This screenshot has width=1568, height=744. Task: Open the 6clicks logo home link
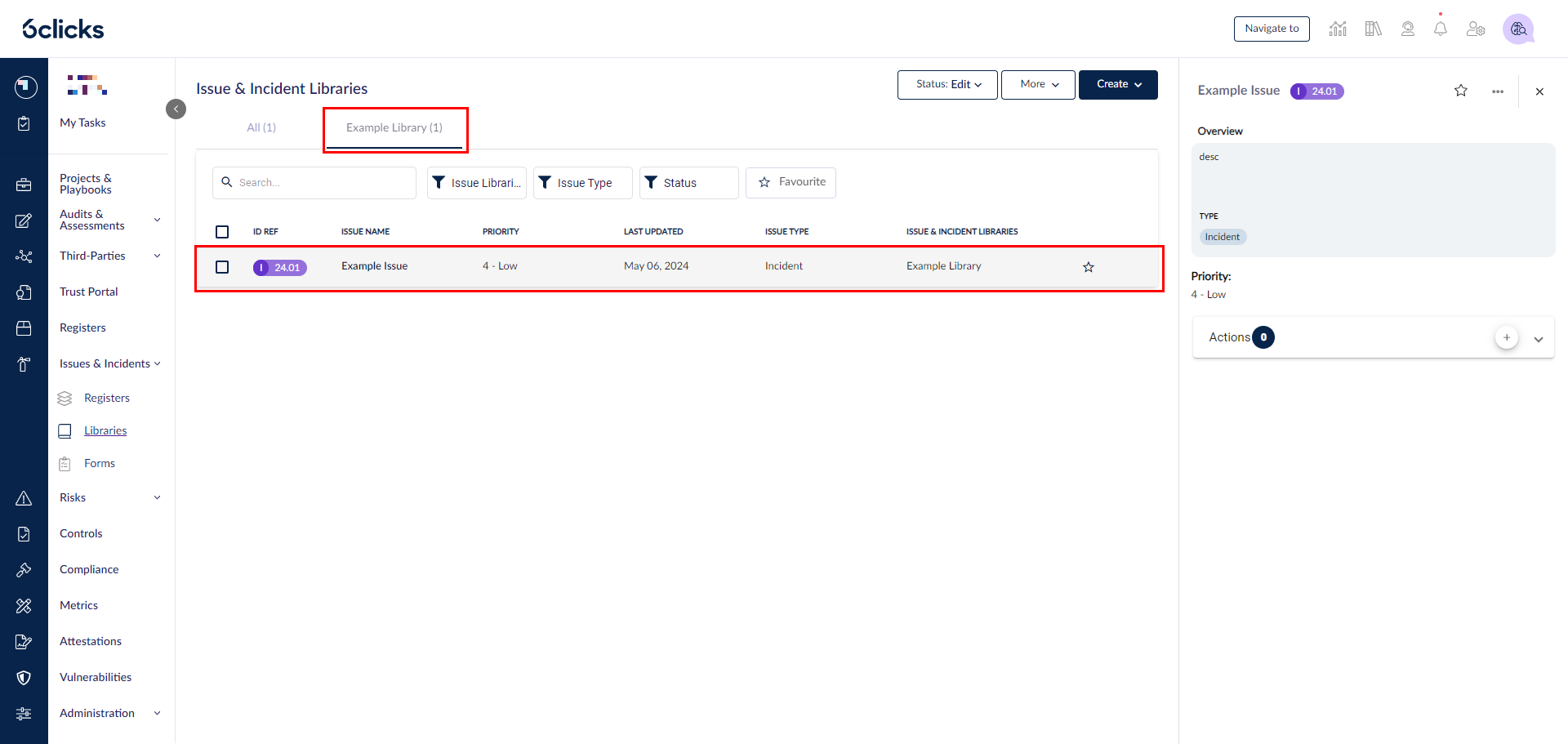click(x=63, y=29)
